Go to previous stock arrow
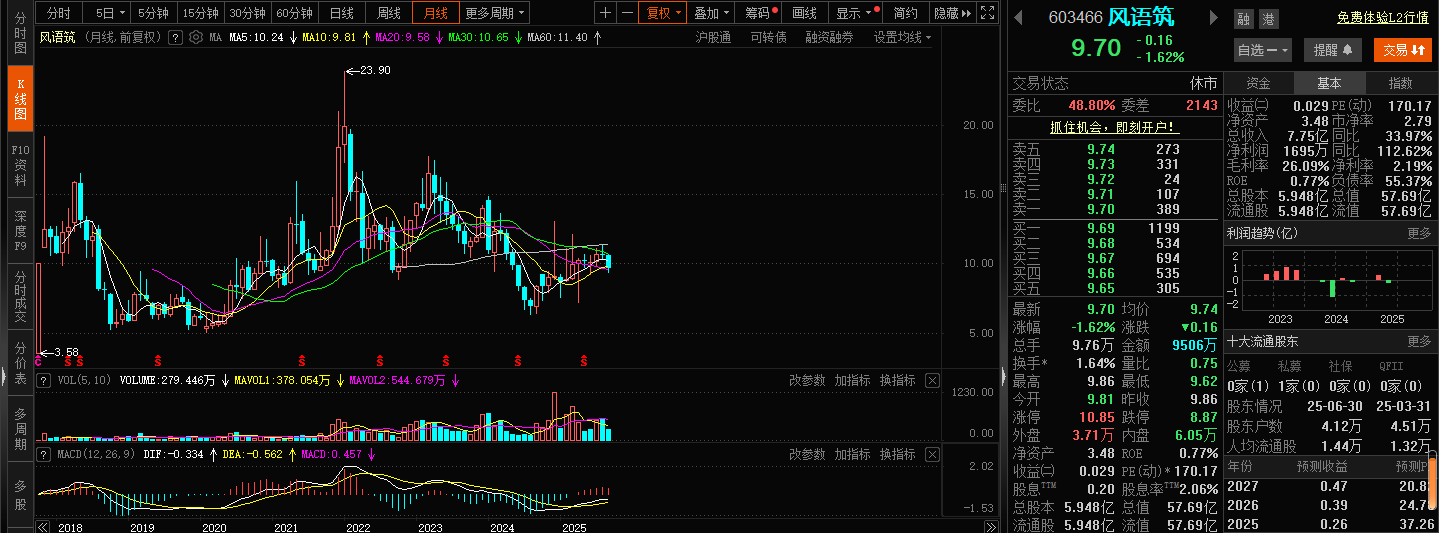1439x533 pixels. coord(1019,18)
